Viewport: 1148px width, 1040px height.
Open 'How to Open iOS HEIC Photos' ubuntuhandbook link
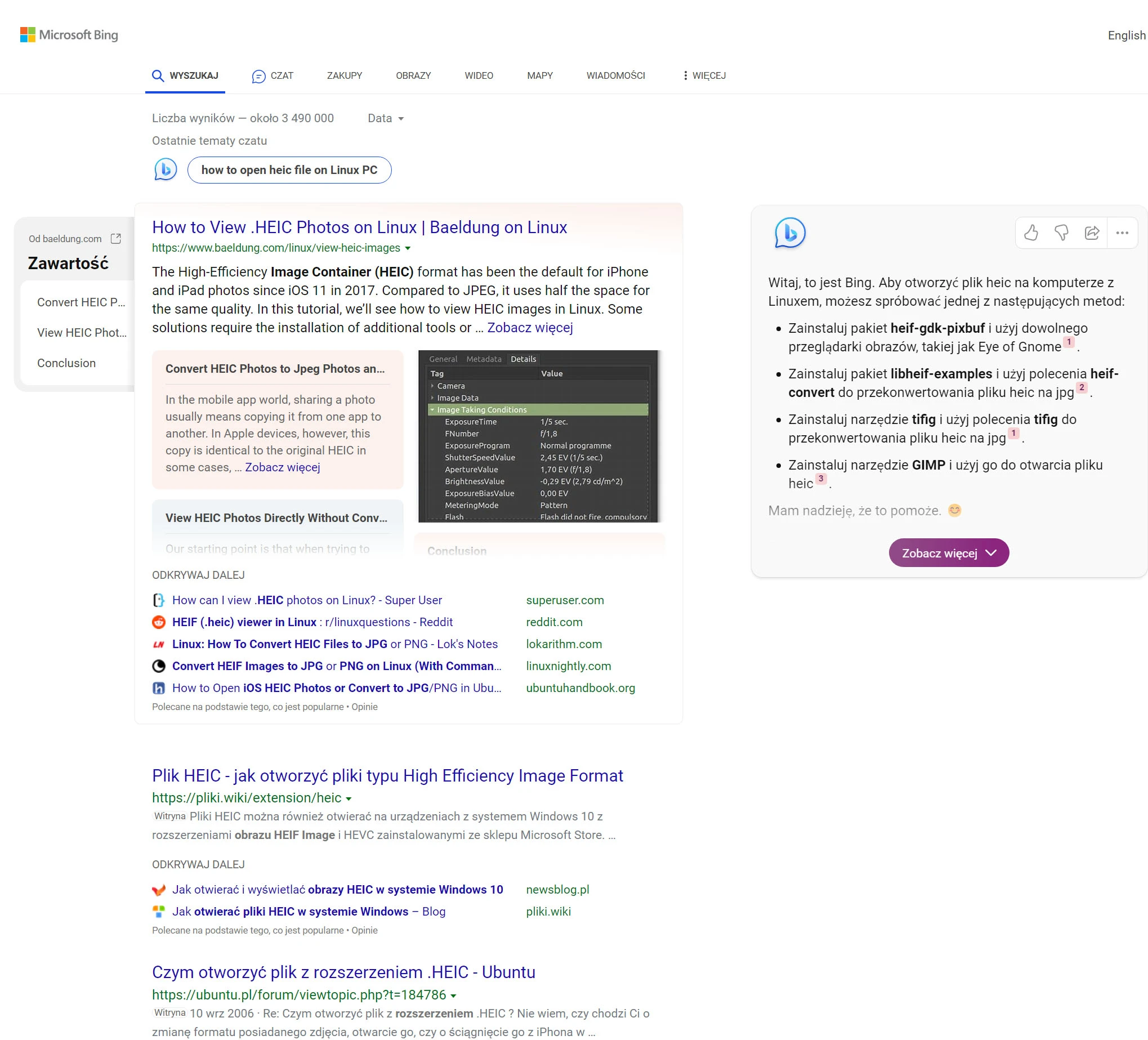337,688
